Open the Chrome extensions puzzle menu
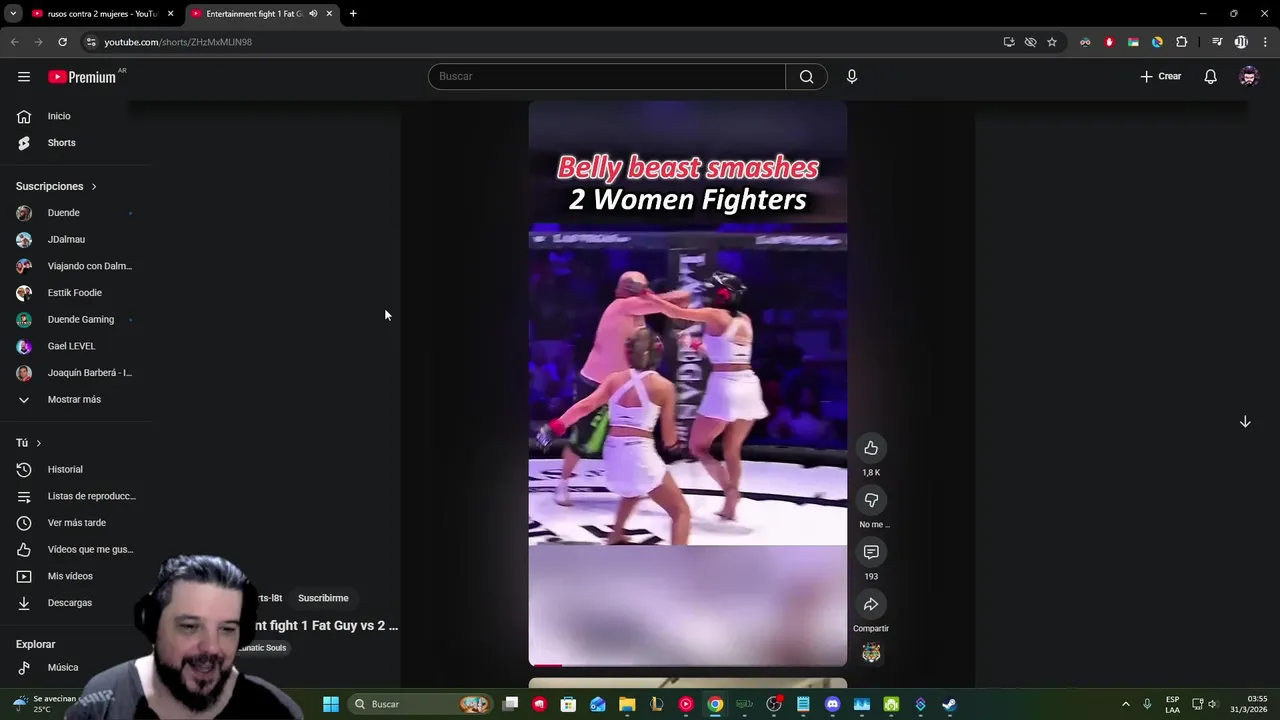Screen dimensions: 1280x720 (x=1182, y=42)
